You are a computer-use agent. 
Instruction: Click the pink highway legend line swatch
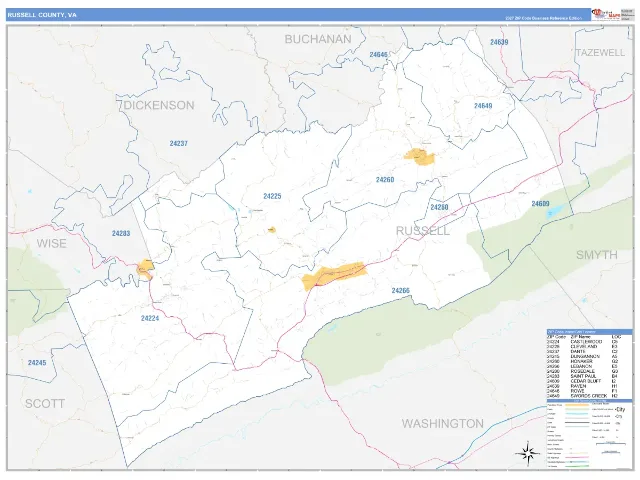577,458
